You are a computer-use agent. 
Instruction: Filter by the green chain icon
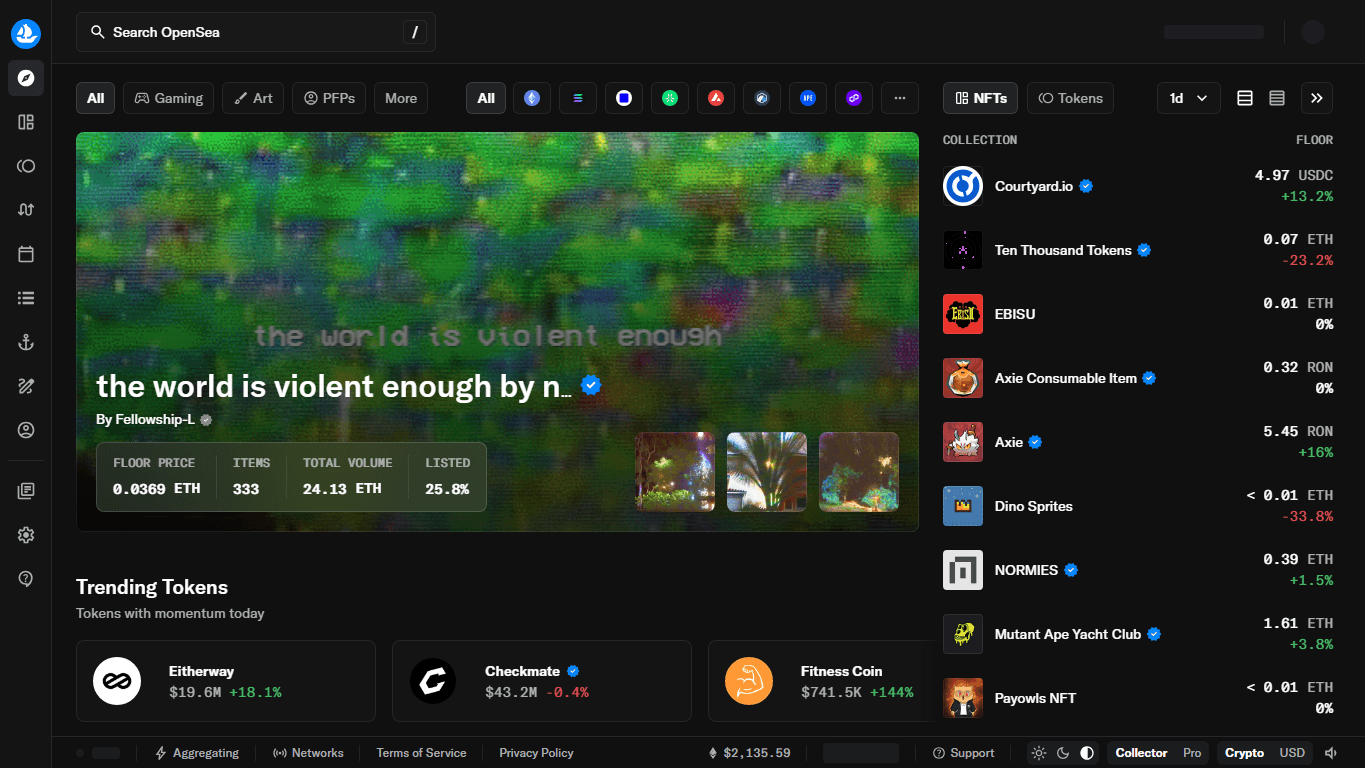click(x=670, y=98)
